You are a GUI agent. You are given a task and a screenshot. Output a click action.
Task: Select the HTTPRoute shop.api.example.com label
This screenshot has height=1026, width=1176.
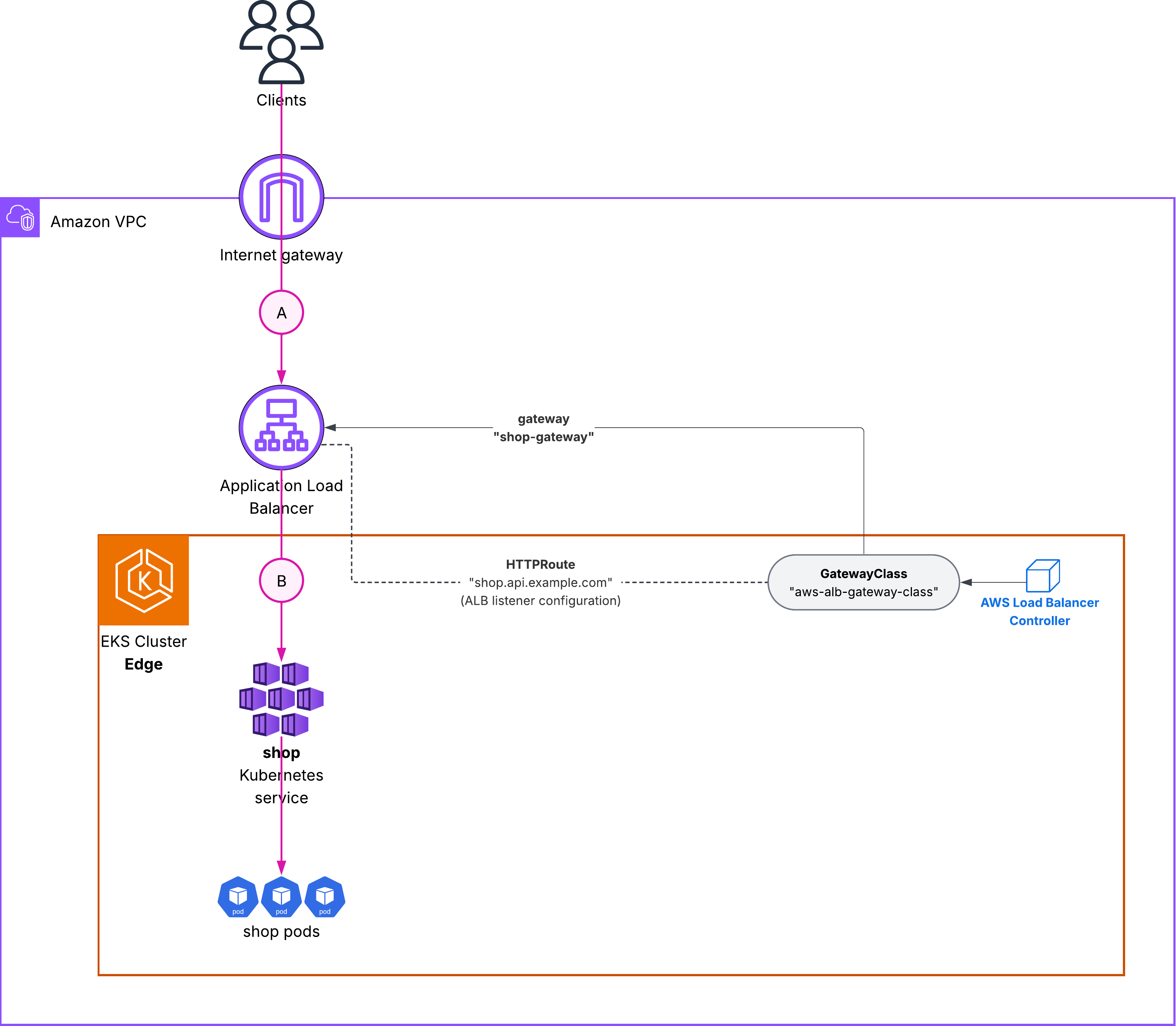click(x=540, y=582)
